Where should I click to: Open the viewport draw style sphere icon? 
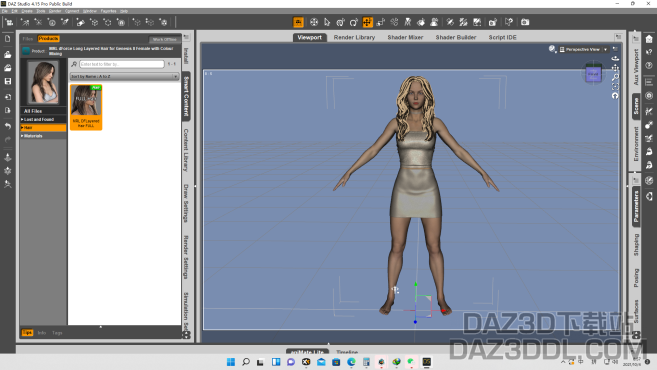552,49
